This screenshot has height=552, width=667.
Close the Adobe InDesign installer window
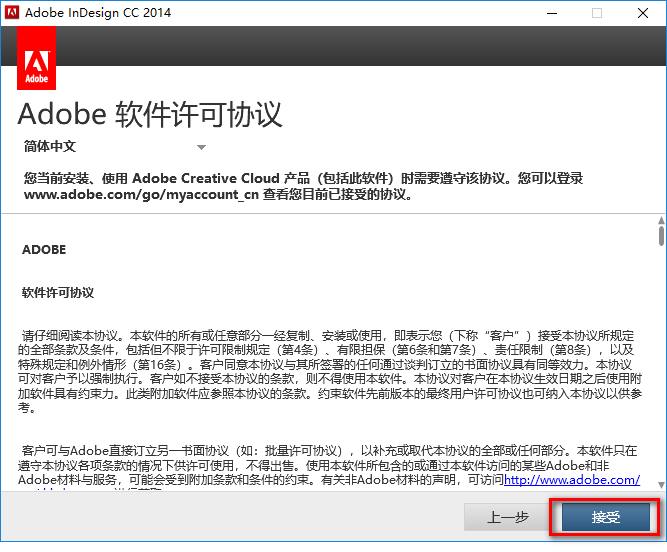[643, 14]
